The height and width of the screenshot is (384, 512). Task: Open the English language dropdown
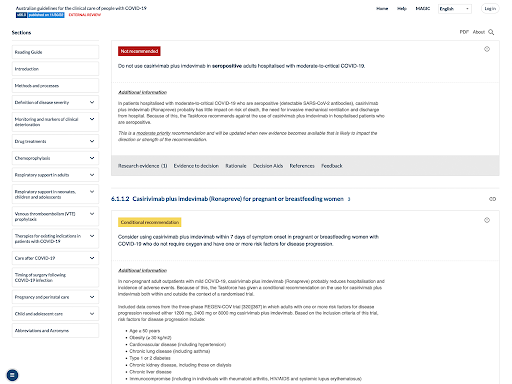(455, 9)
